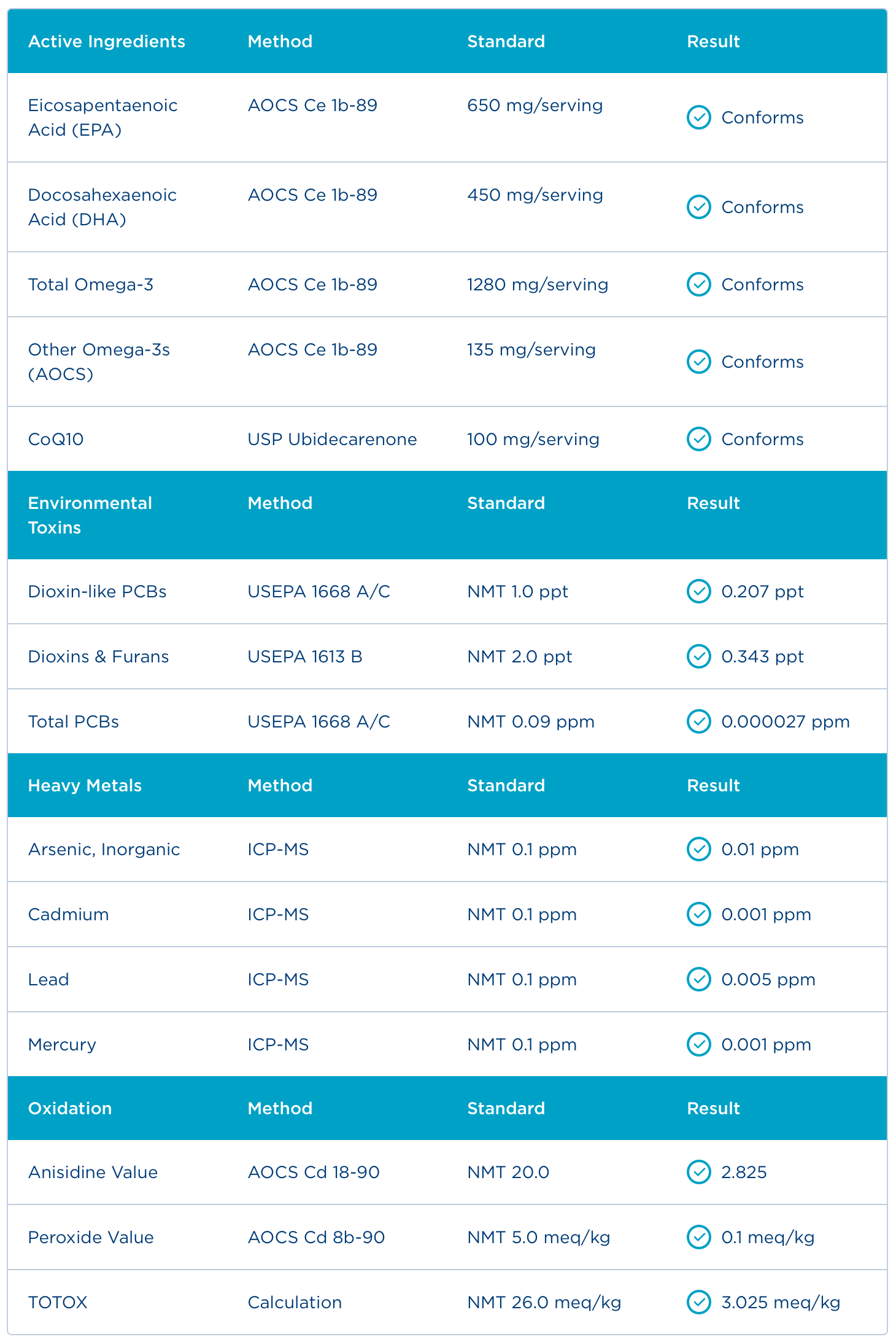Click checkmark icon in the Lead row

coord(698,979)
